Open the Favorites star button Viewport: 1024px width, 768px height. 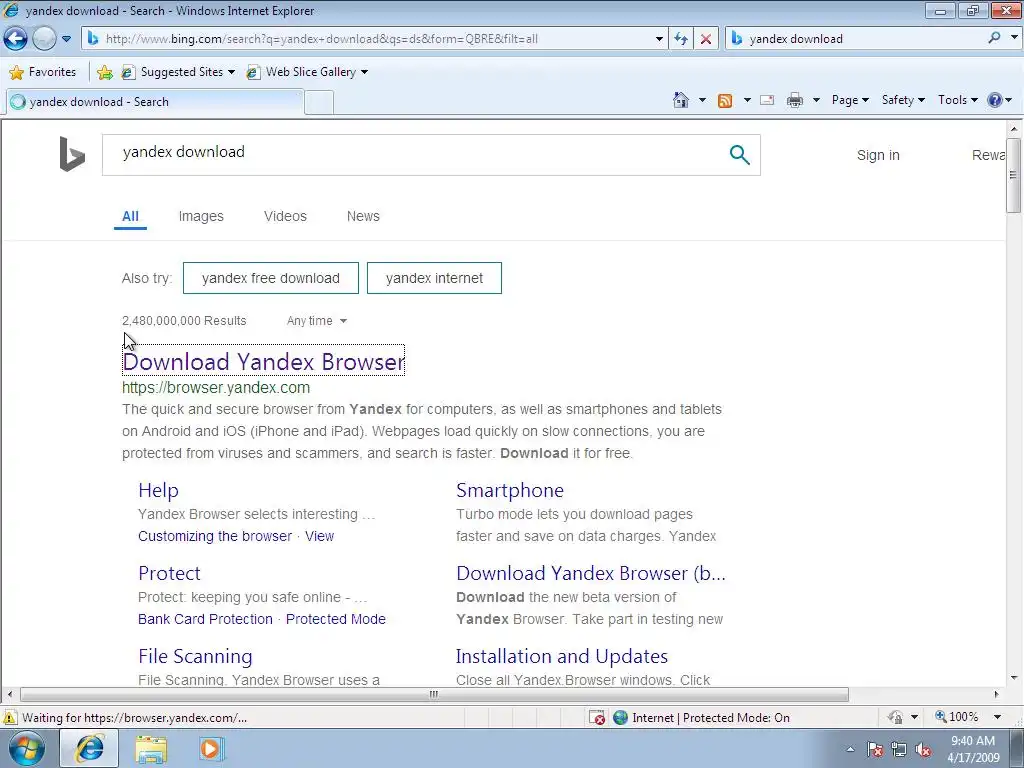44,72
